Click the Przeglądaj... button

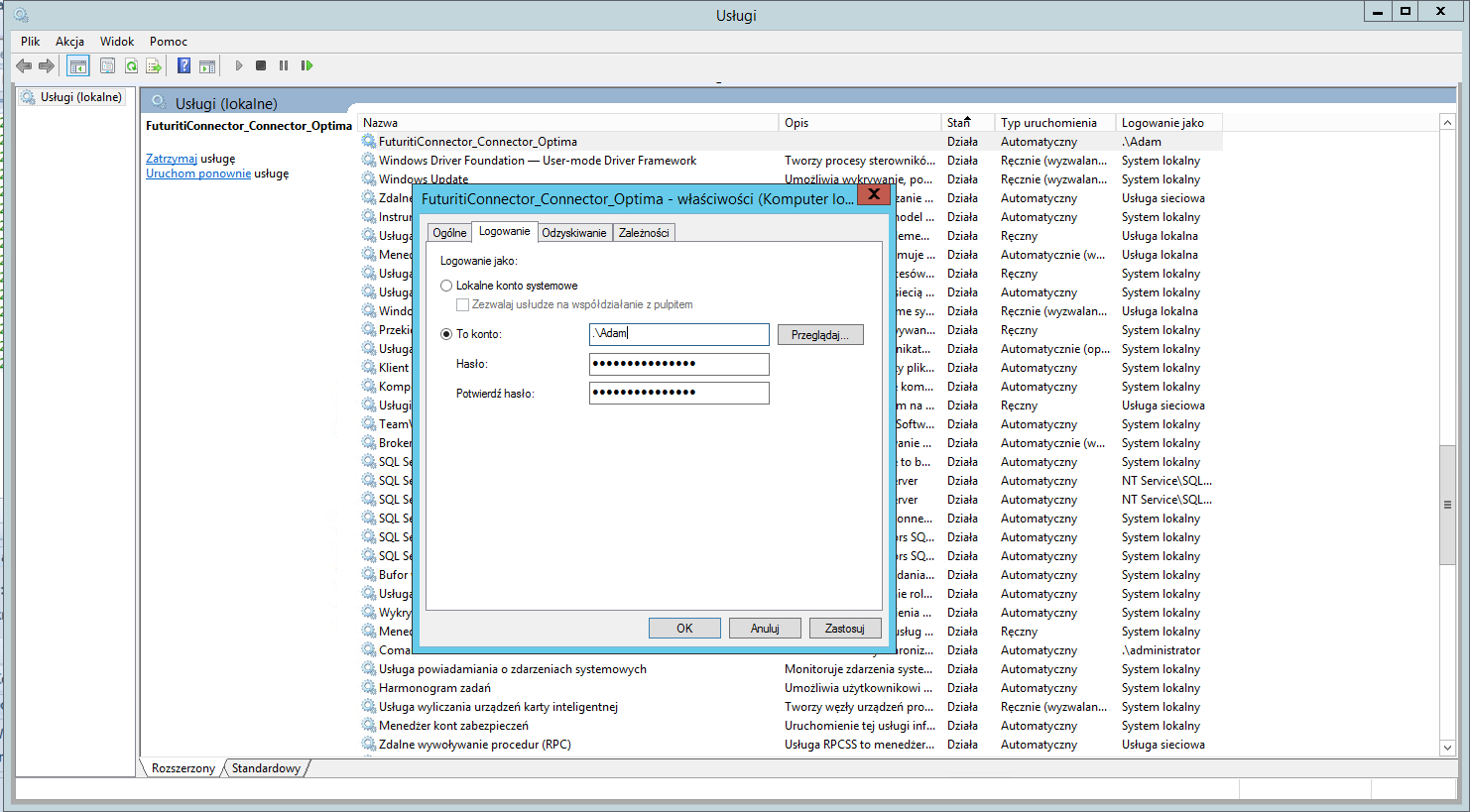(x=819, y=335)
